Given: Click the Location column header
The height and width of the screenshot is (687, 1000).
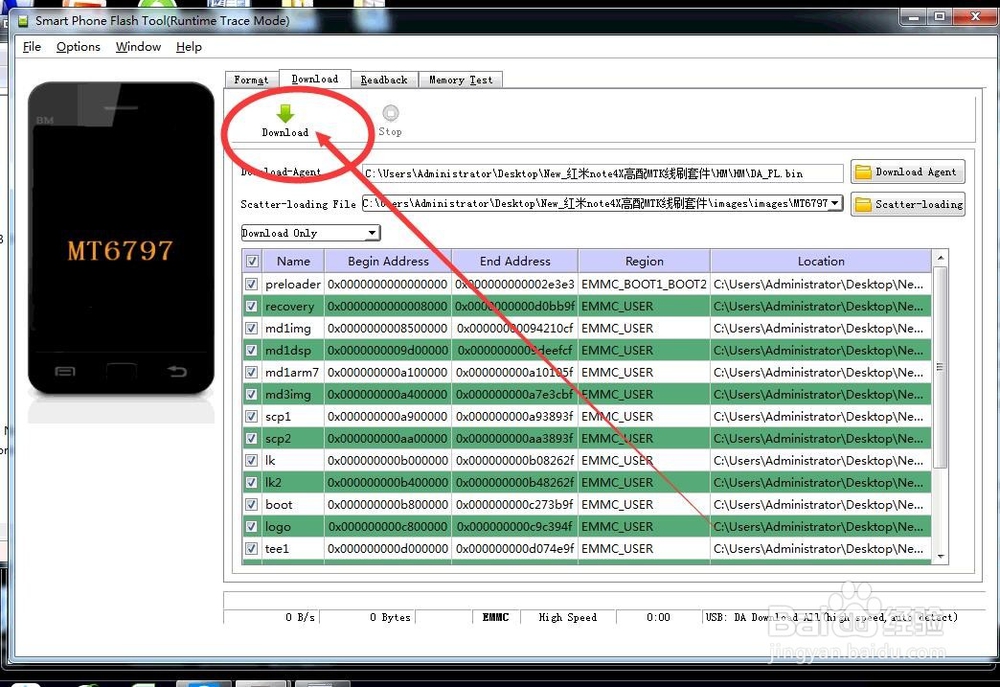Looking at the screenshot, I should (x=821, y=261).
